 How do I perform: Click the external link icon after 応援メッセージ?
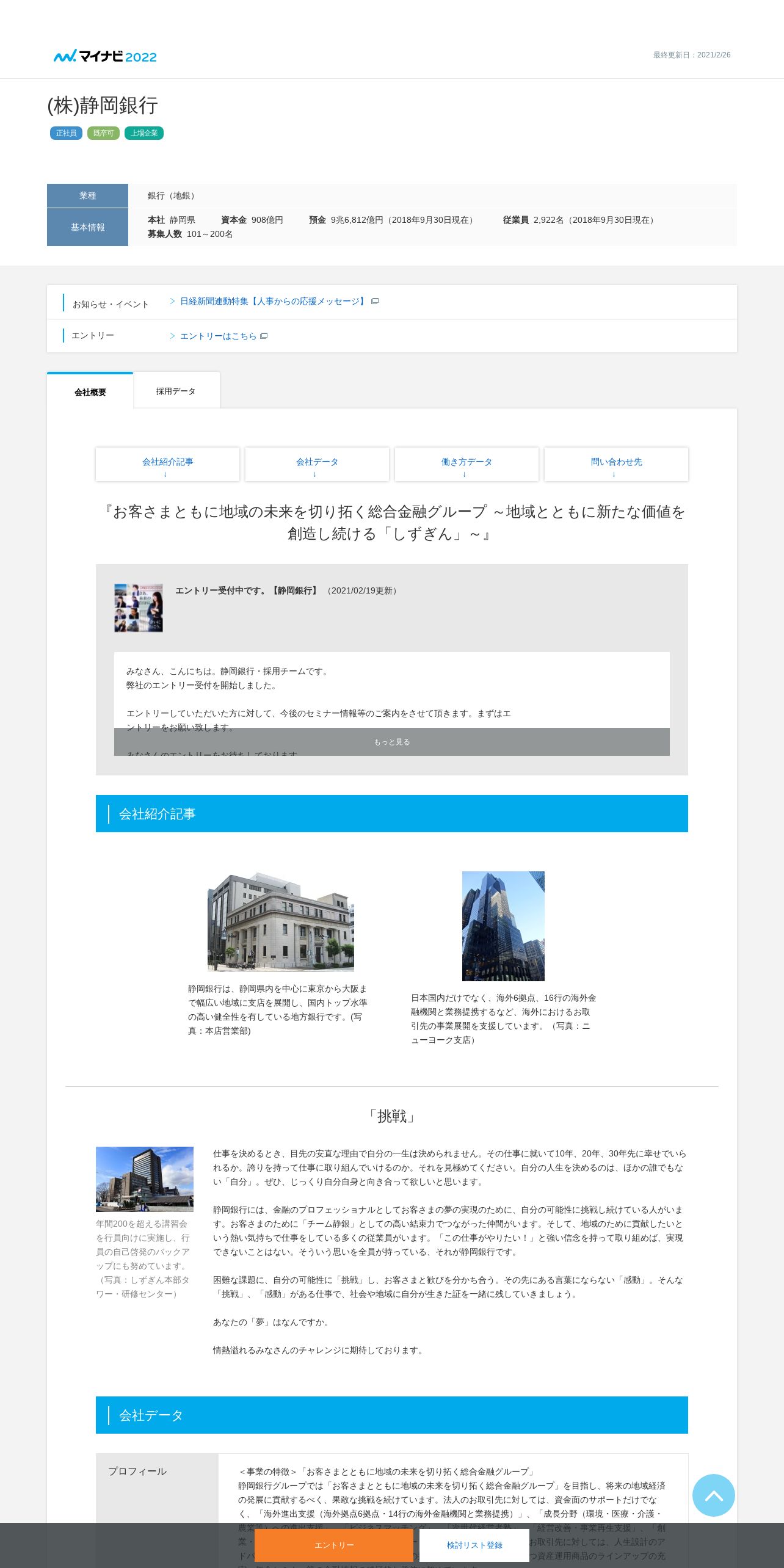375,301
